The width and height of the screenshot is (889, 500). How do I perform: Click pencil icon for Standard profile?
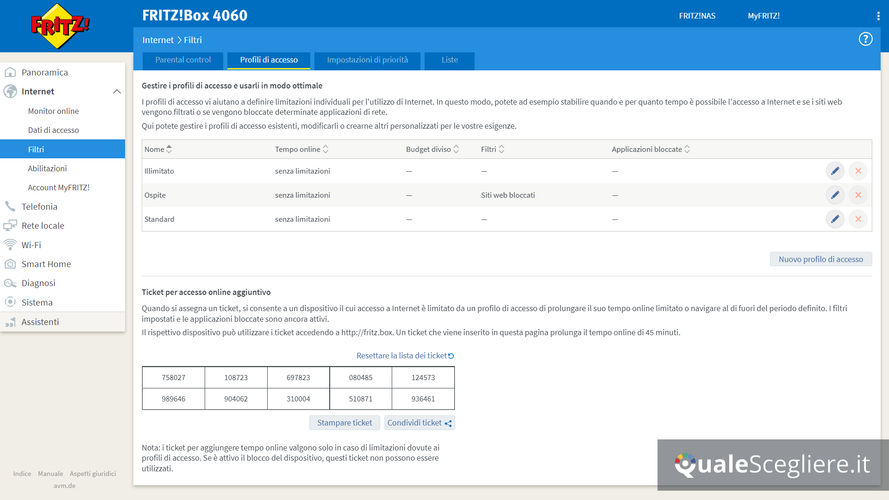(835, 219)
